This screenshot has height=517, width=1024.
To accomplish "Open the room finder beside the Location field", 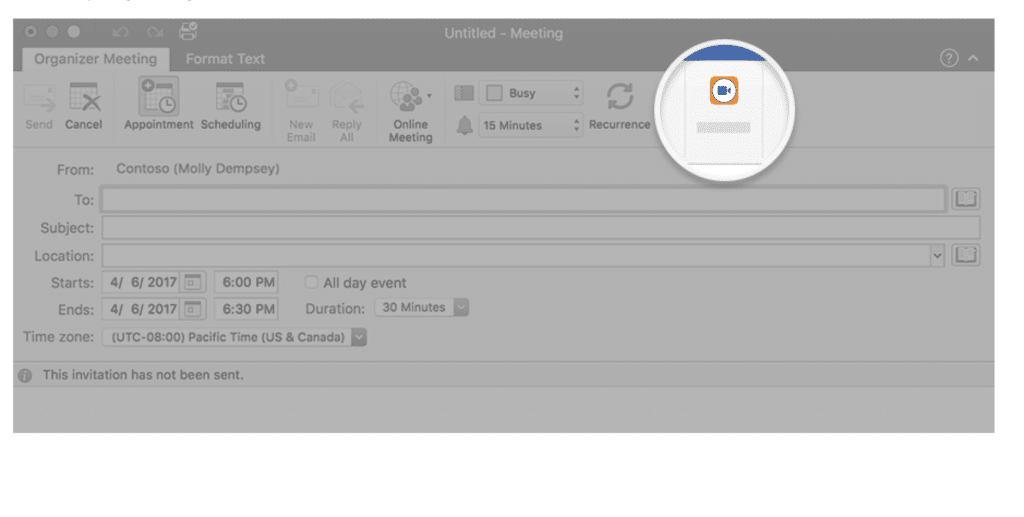I will pos(966,255).
